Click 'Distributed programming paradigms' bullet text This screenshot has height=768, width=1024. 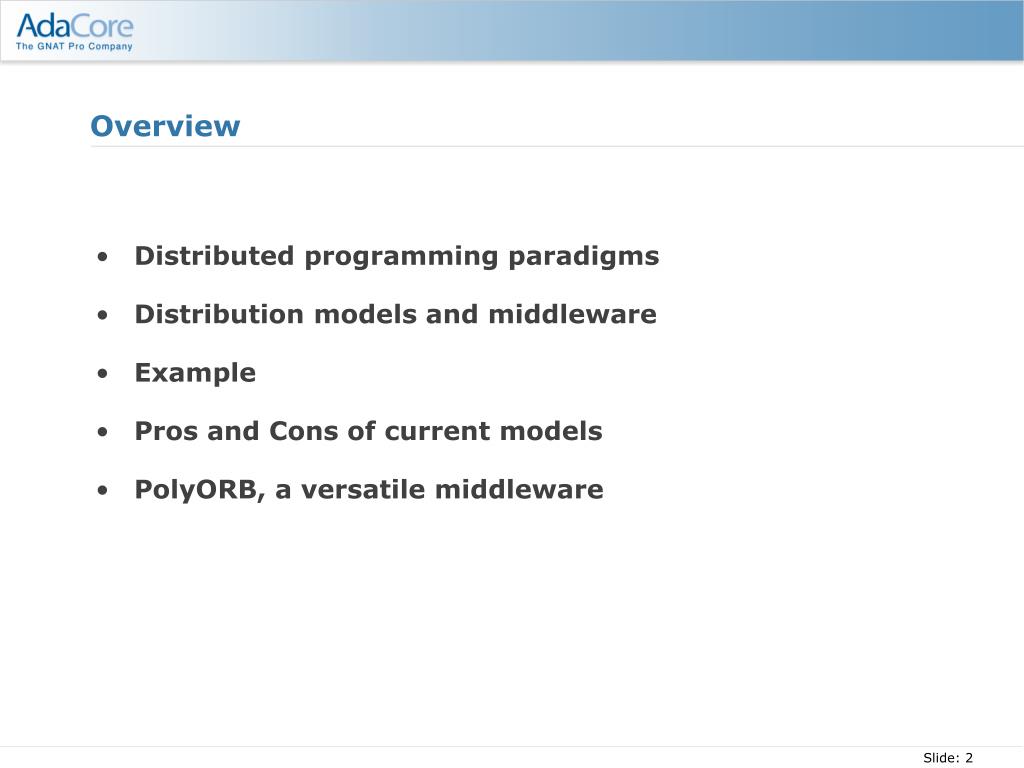tap(396, 257)
